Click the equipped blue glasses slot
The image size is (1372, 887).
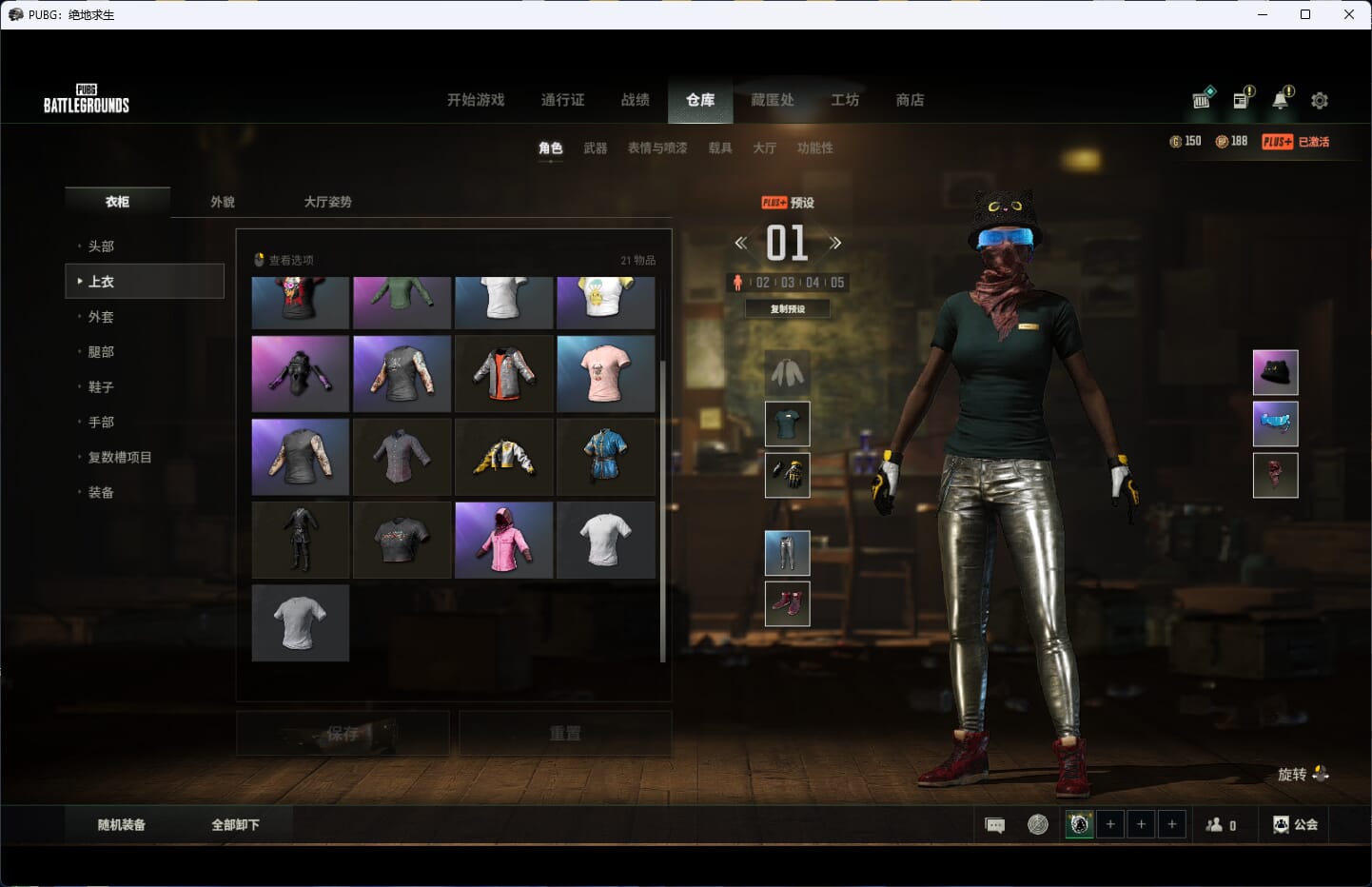coord(1276,424)
